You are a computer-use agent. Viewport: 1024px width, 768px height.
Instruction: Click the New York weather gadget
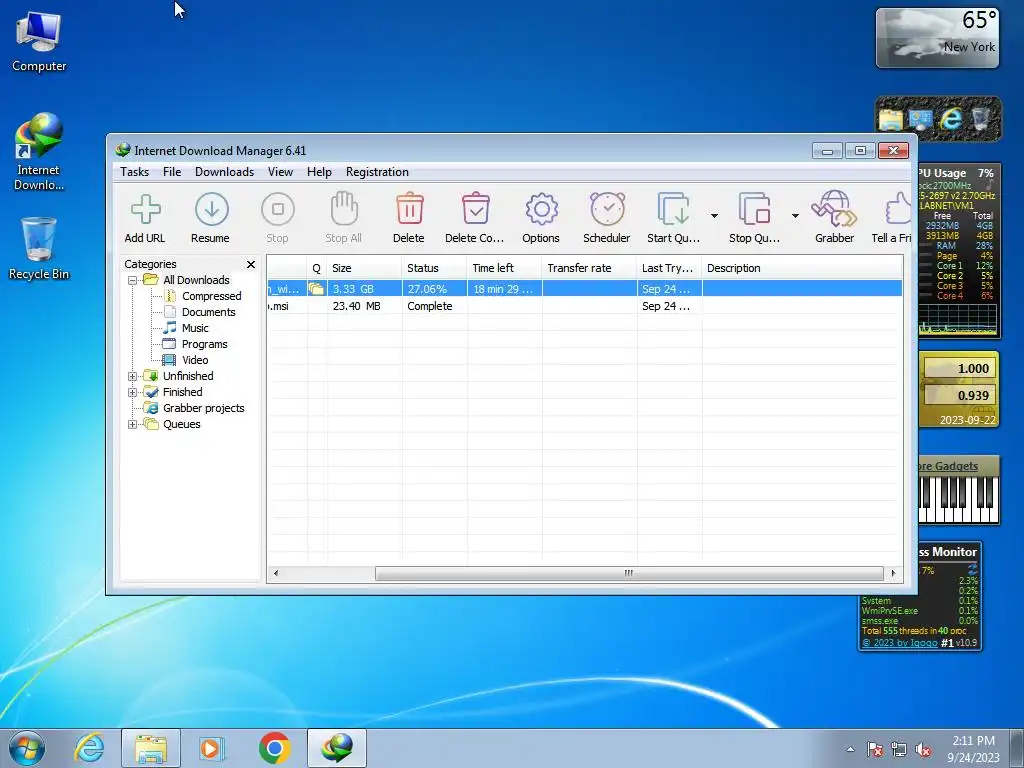point(937,38)
